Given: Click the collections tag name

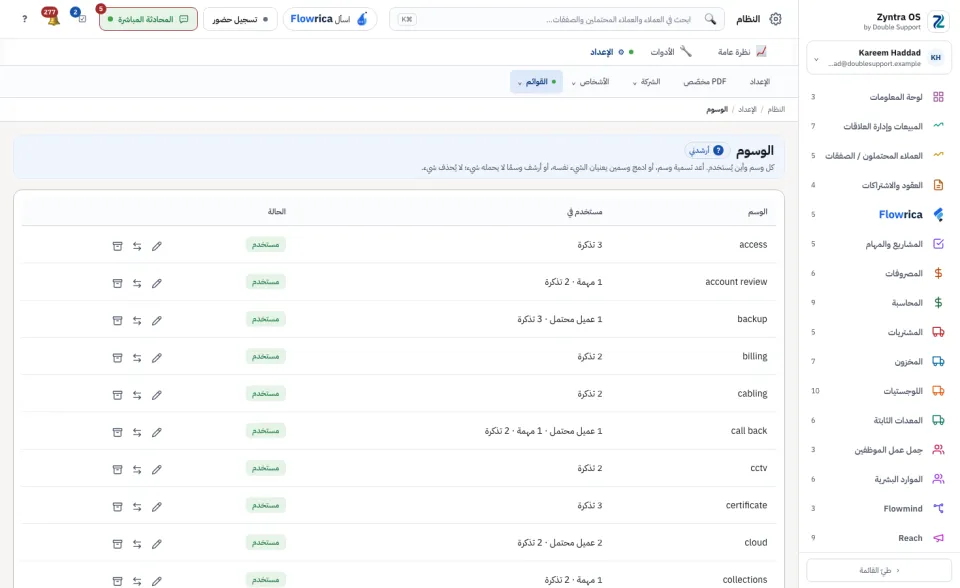Looking at the screenshot, I should click(744, 579).
